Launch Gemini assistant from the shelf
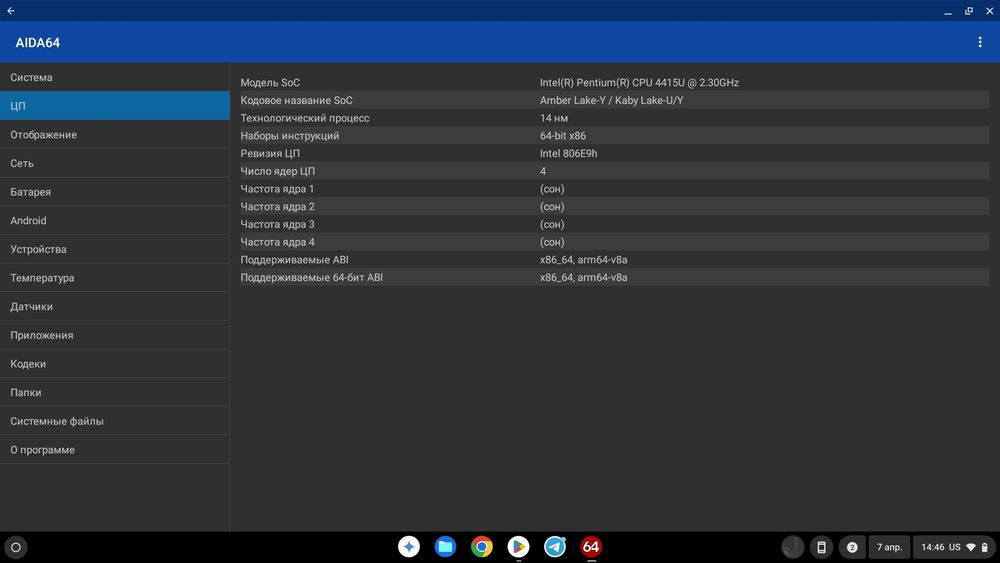1000x563 pixels. tap(409, 546)
